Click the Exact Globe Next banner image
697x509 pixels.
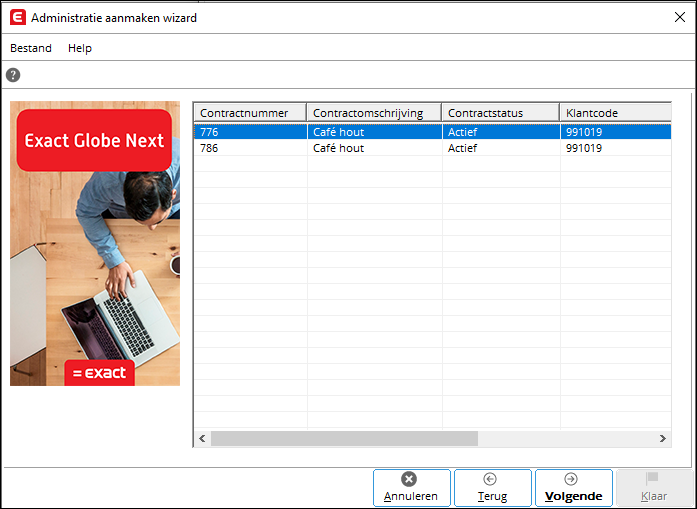tap(95, 243)
